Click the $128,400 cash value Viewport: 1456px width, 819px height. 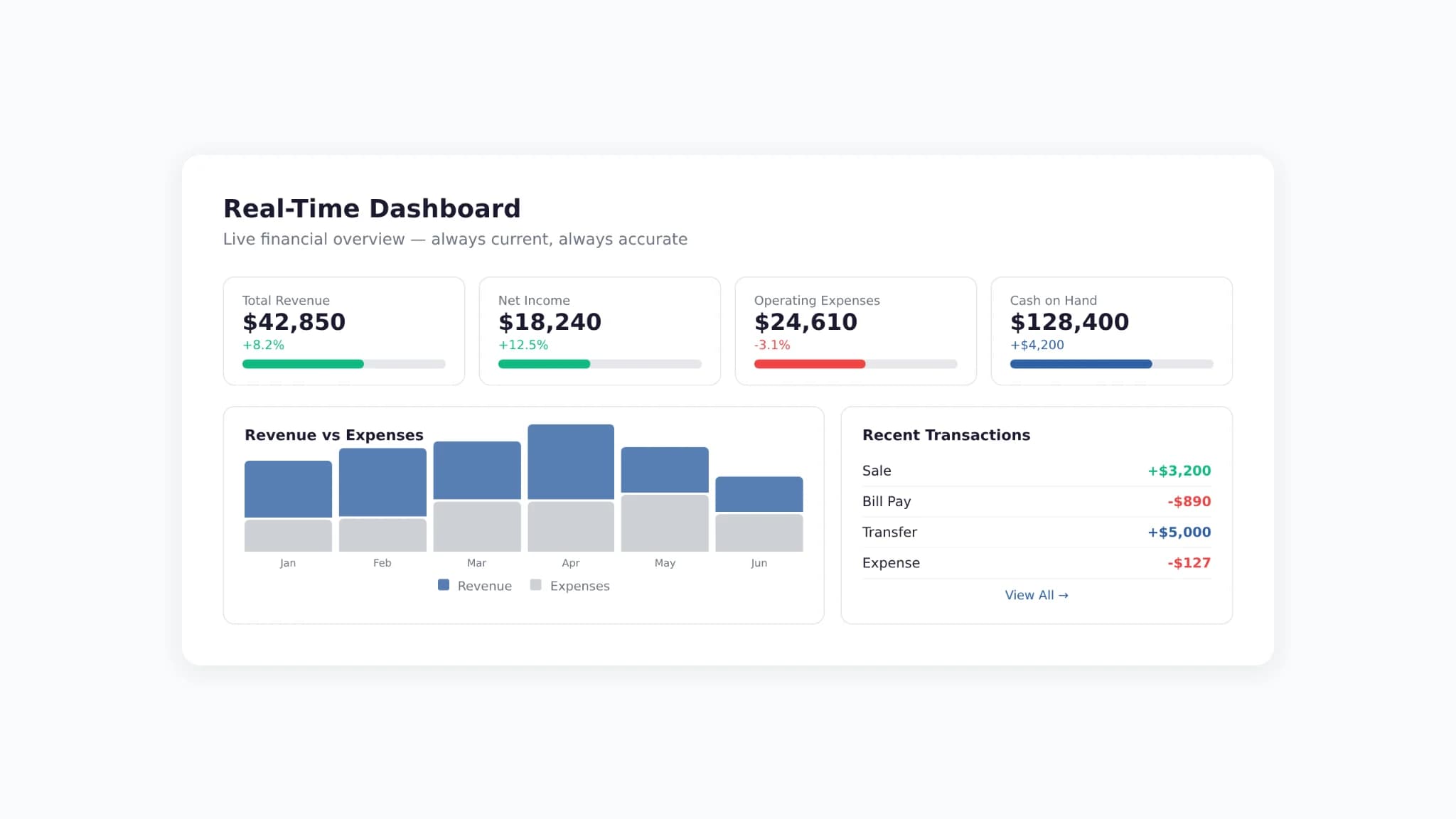1069,322
